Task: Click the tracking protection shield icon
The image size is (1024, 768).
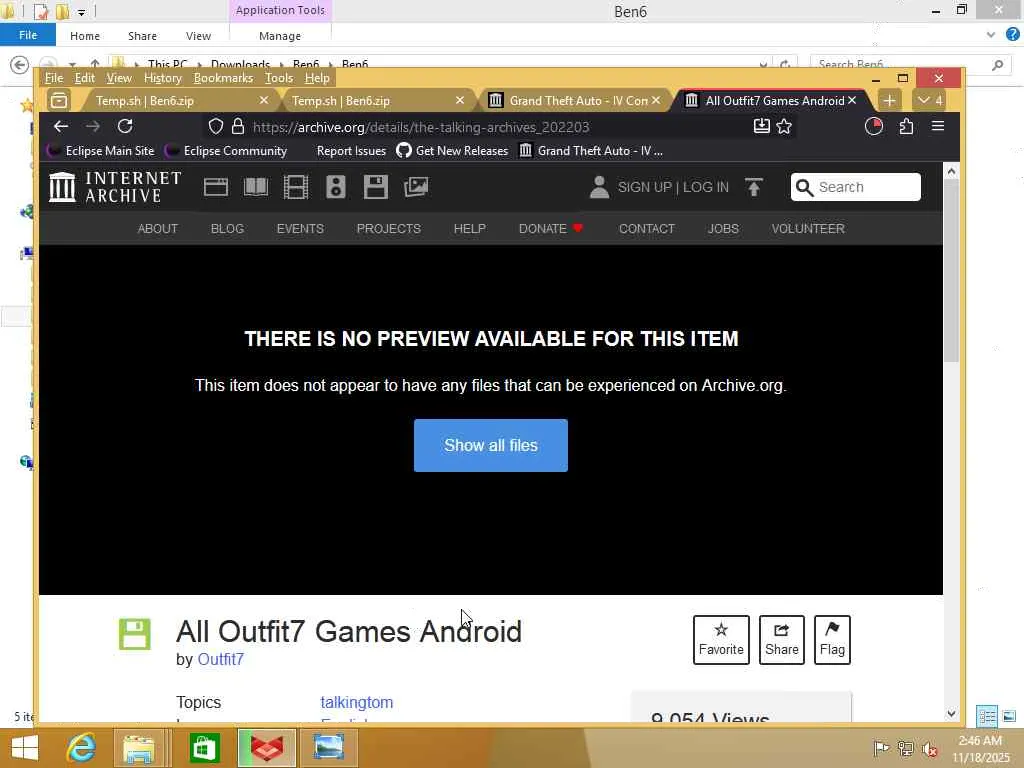Action: coord(216,127)
